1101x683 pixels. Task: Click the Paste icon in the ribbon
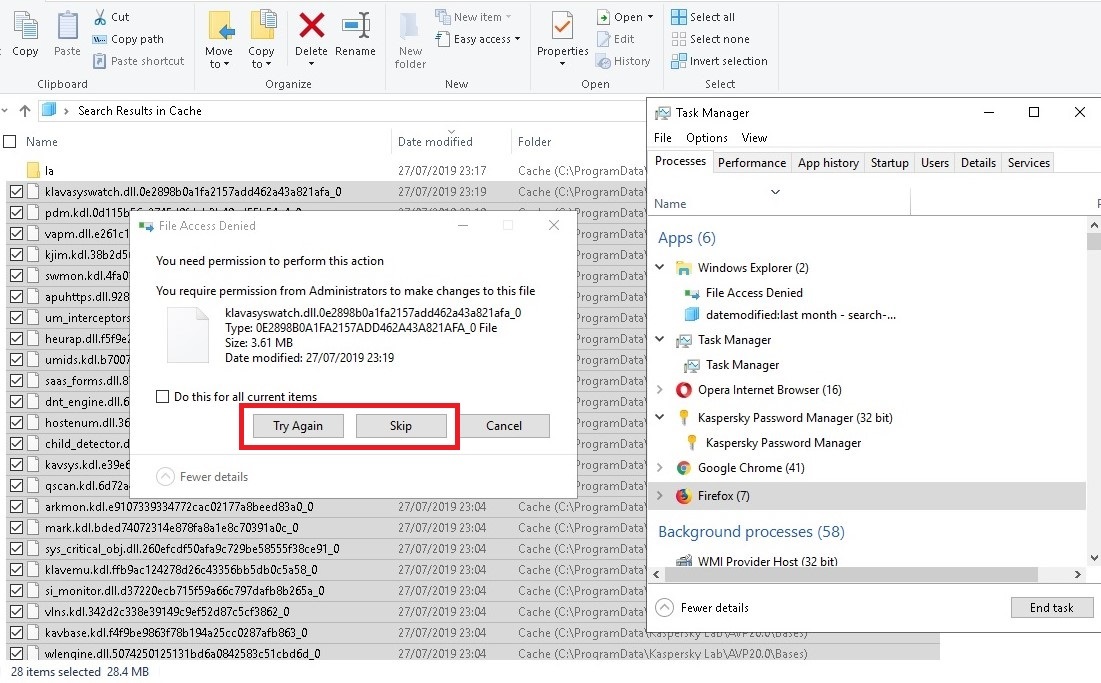pyautogui.click(x=67, y=27)
